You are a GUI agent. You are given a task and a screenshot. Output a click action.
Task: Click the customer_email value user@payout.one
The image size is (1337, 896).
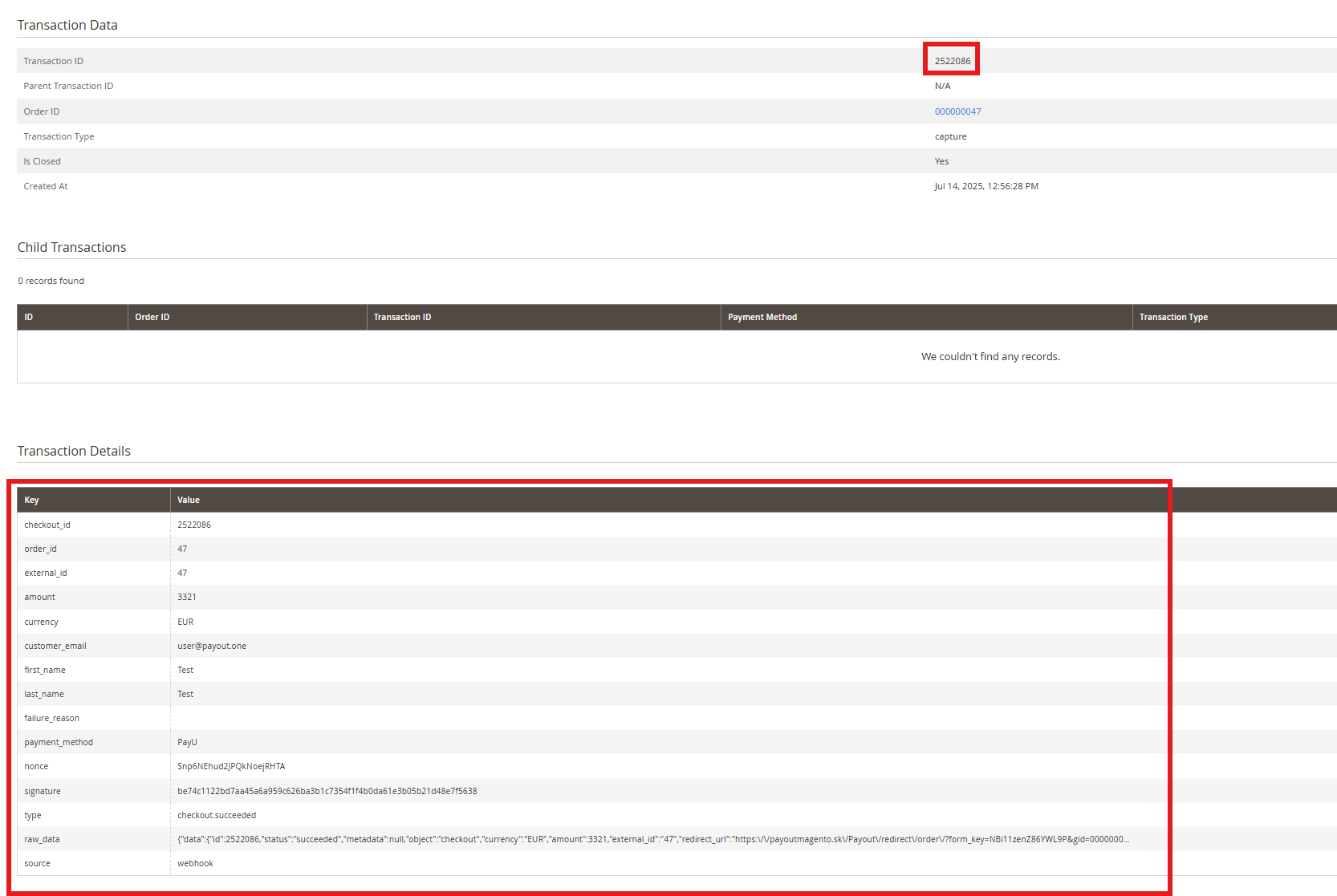click(211, 646)
